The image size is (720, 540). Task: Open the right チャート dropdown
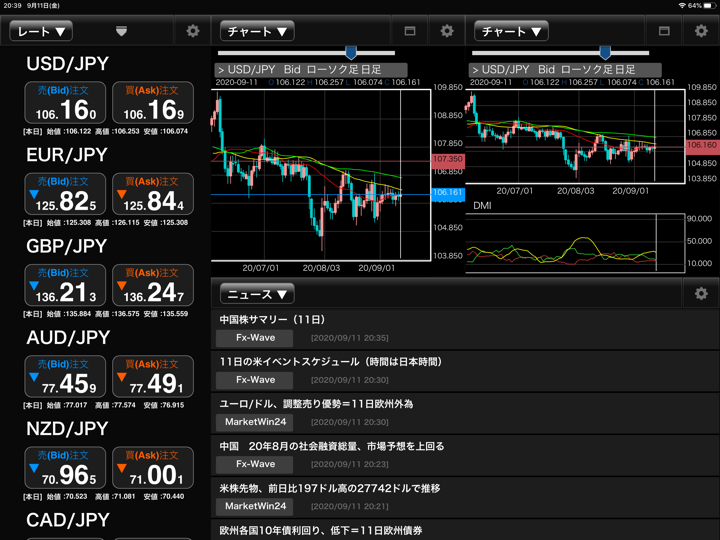510,31
